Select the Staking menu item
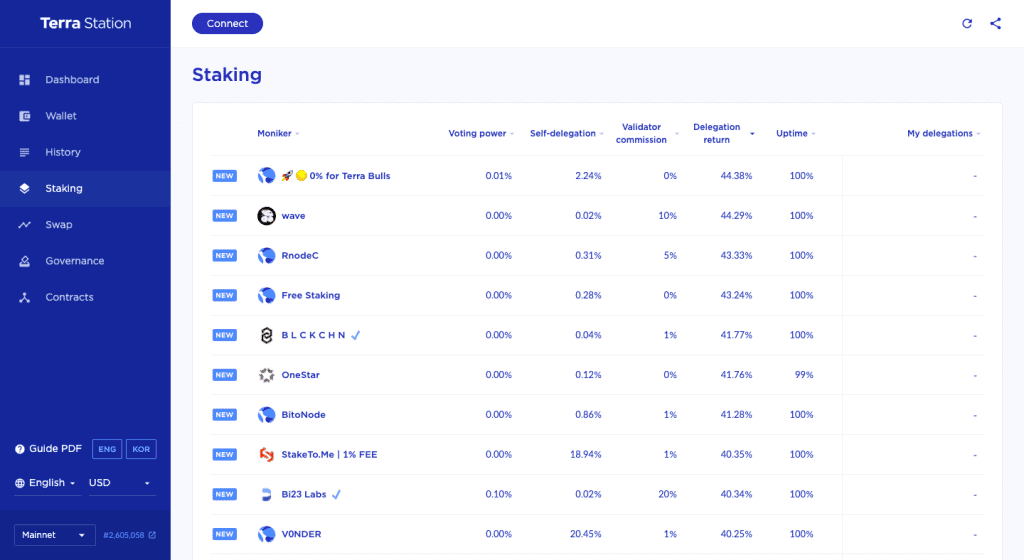 click(85, 189)
